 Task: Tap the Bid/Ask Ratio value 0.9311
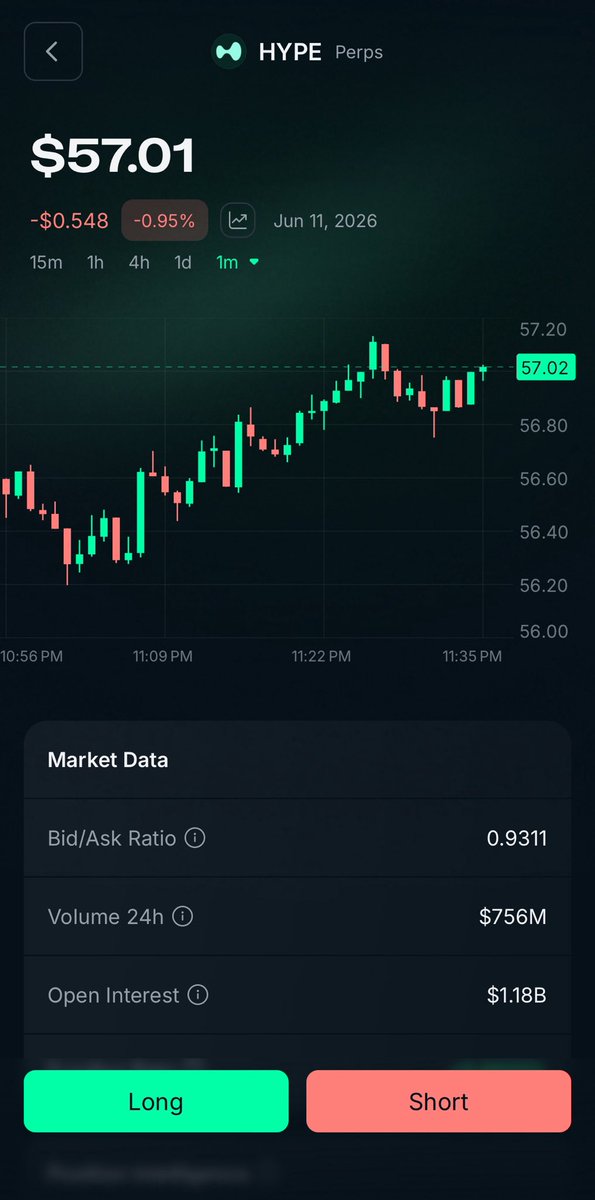pyautogui.click(x=517, y=838)
